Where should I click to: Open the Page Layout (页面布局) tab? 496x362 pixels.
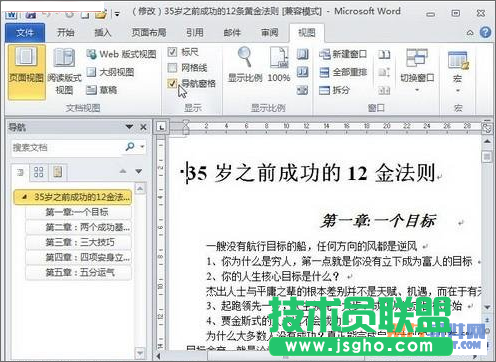click(149, 33)
